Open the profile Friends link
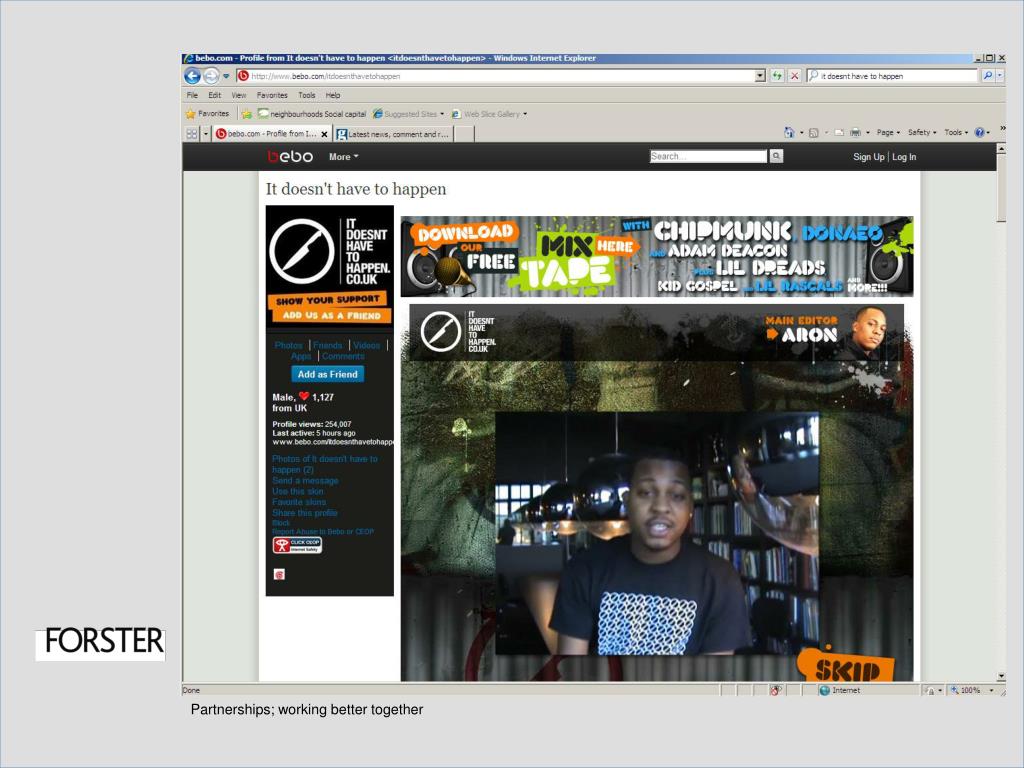Viewport: 1024px width, 768px height. [x=327, y=345]
